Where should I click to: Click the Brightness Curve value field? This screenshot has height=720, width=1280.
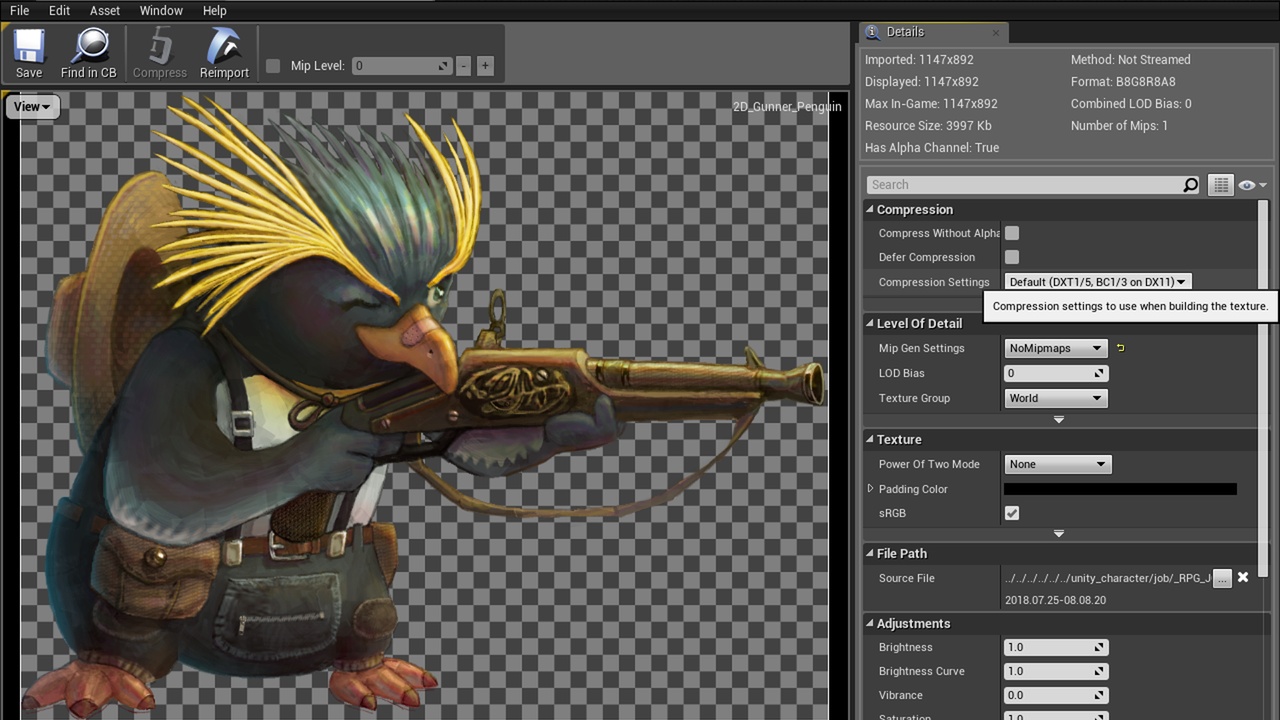pos(1056,671)
